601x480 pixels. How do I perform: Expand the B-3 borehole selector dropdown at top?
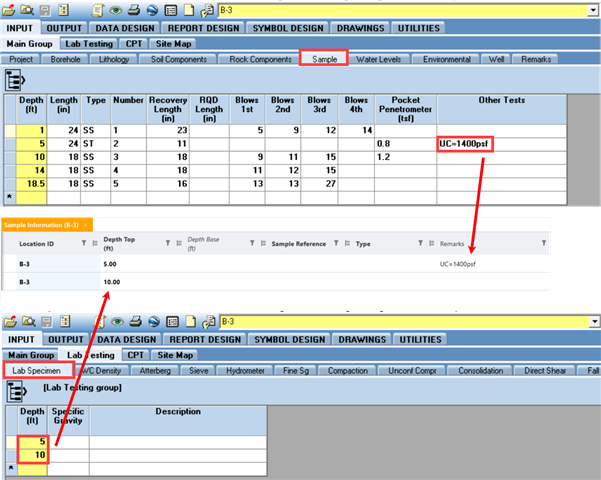593,11
